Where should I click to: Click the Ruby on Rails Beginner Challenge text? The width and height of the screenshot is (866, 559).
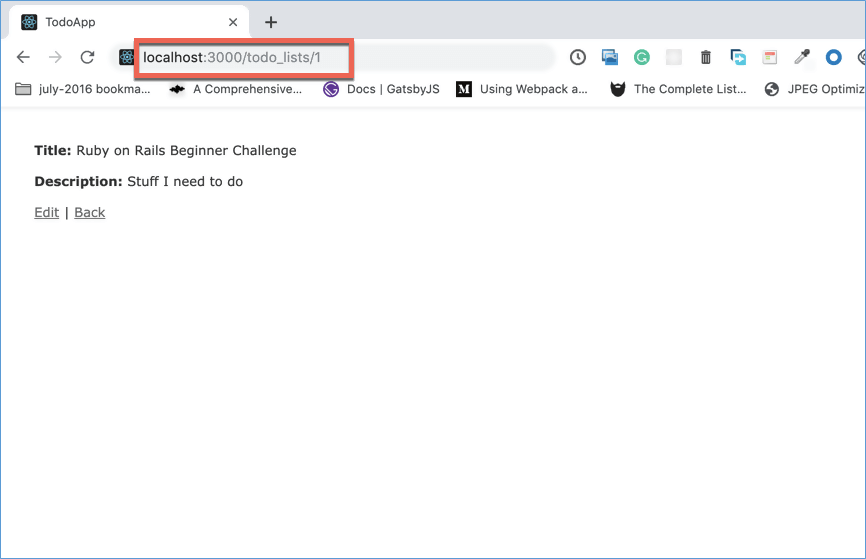186,151
